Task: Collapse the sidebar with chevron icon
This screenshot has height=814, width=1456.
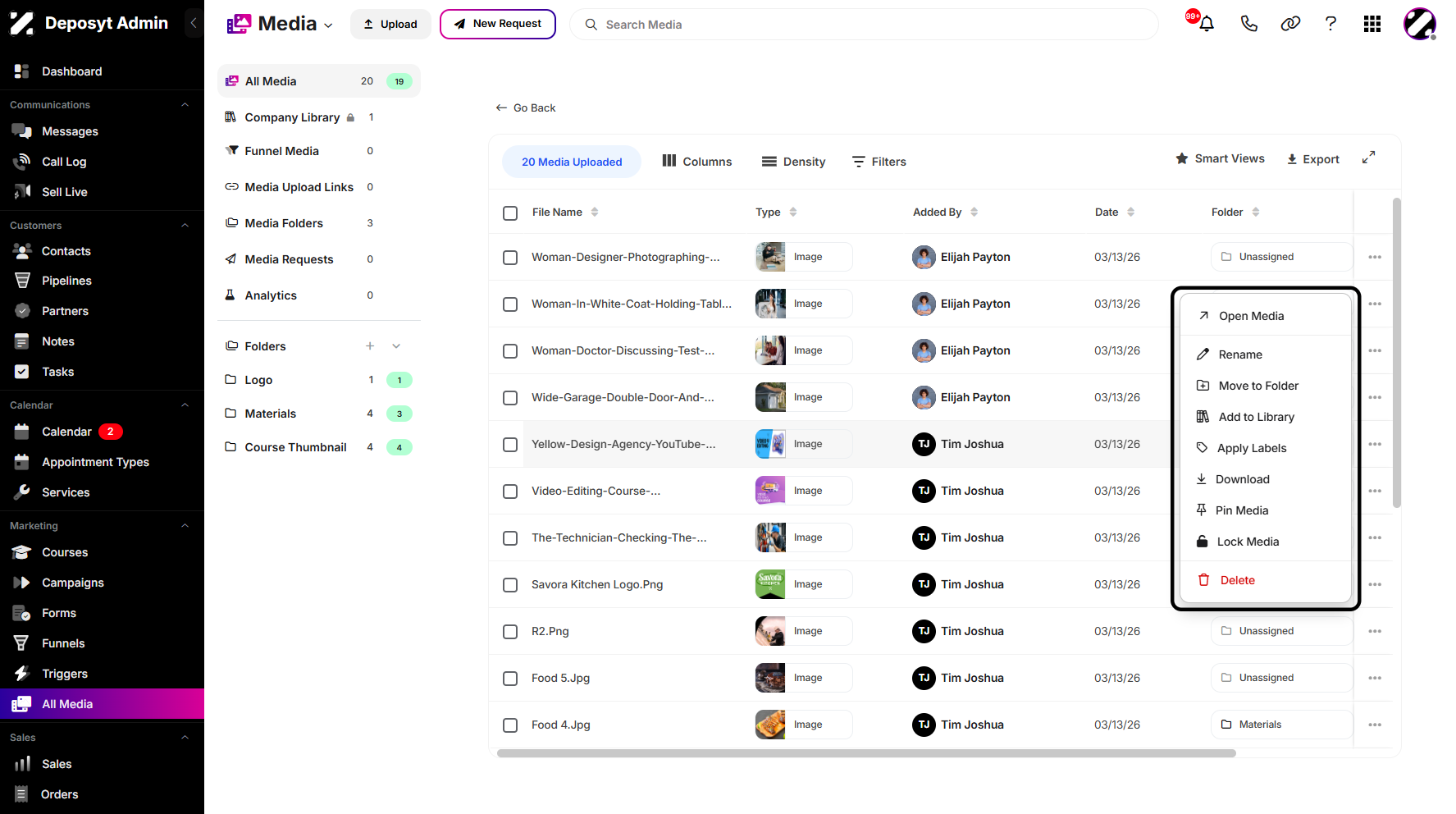Action: 194,23
